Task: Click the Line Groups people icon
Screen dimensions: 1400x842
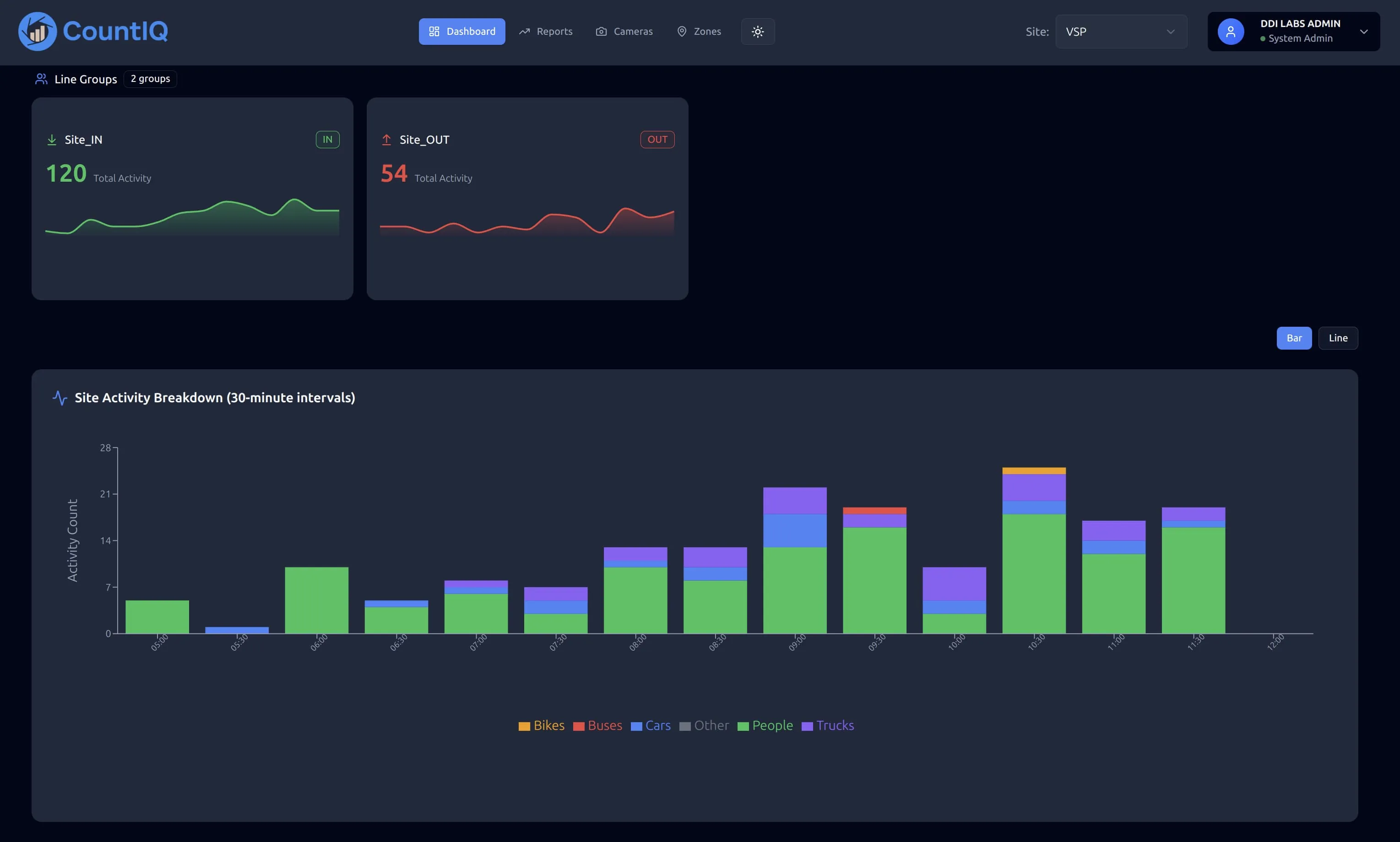Action: [40, 79]
